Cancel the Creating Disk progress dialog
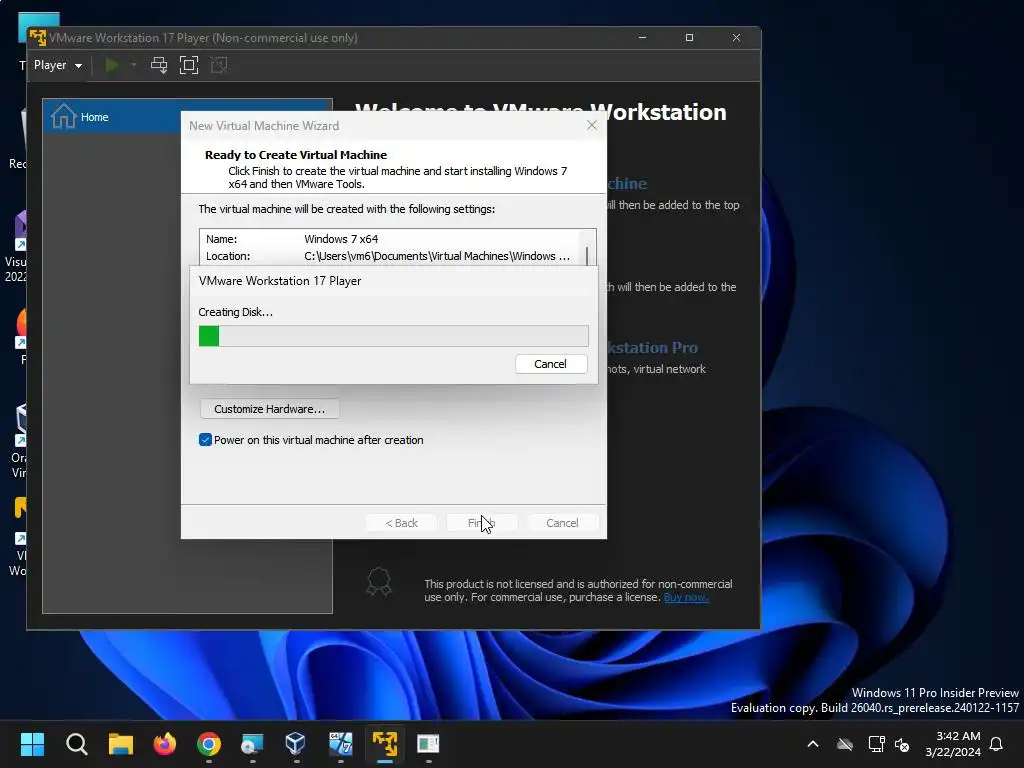1024x768 pixels. [x=551, y=364]
